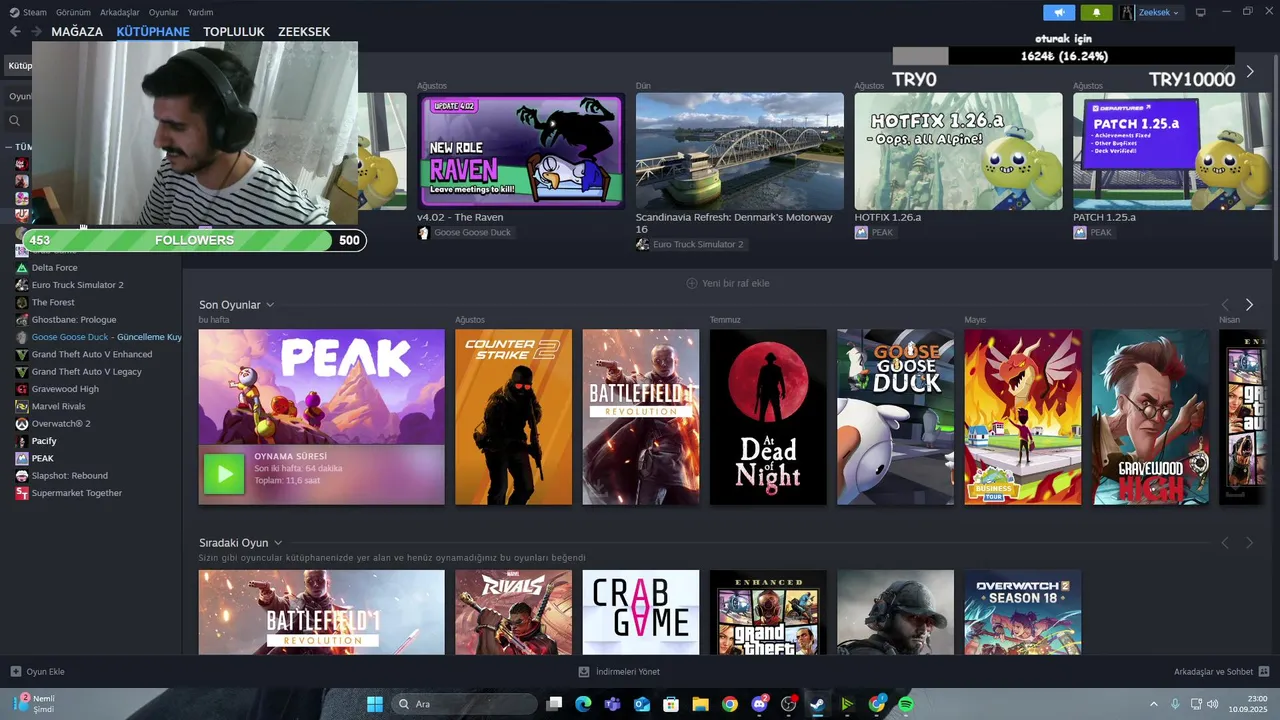Open the Oyunlar menu
Image resolution: width=1280 pixels, height=720 pixels.
tap(163, 12)
